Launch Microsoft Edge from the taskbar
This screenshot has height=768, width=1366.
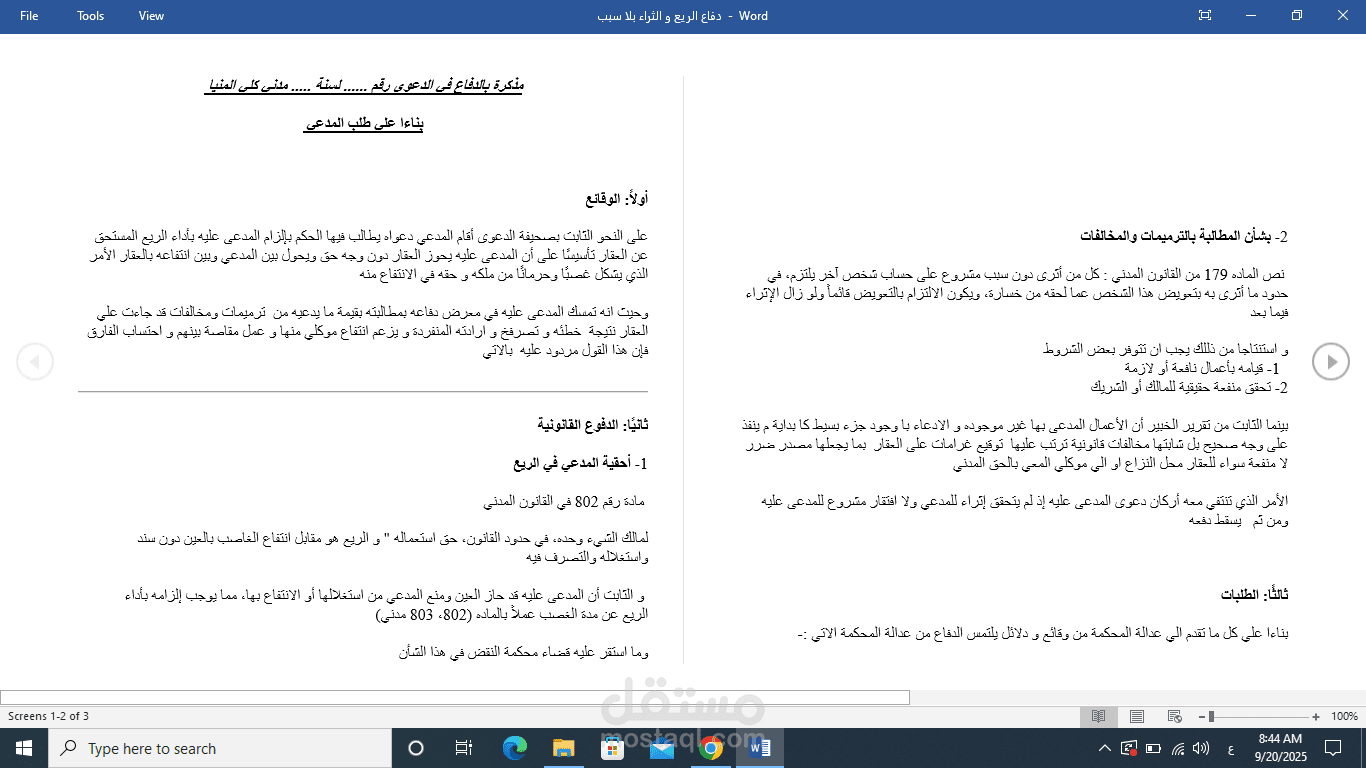pos(514,748)
